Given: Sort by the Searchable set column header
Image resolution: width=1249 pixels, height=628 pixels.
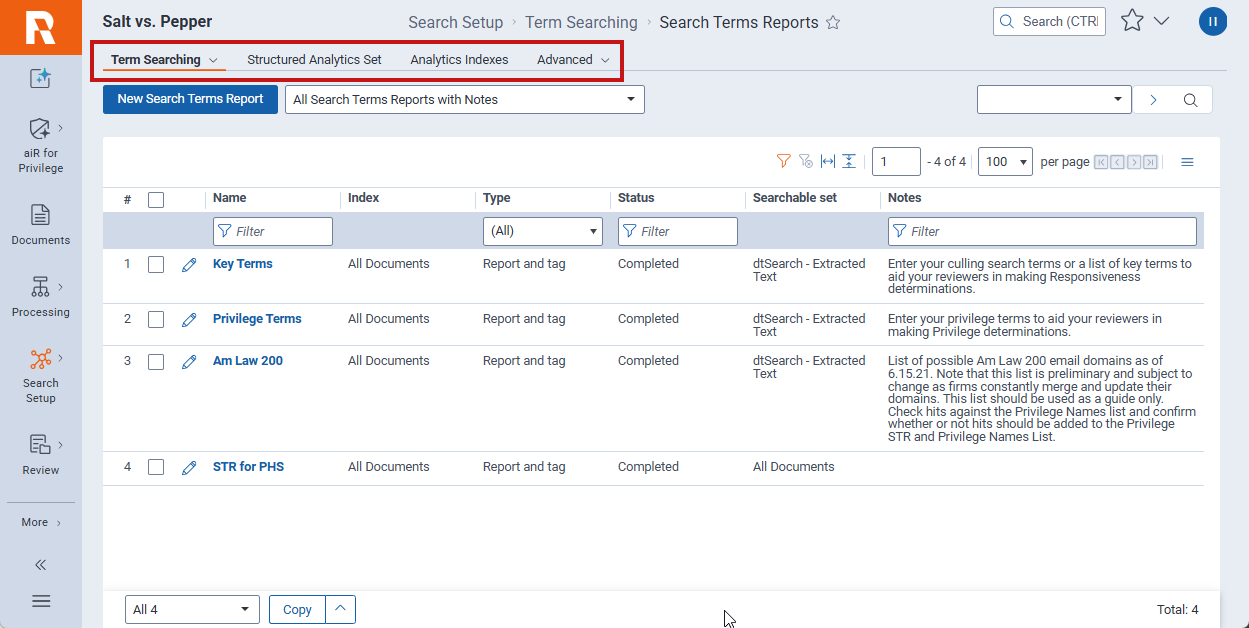Looking at the screenshot, I should pyautogui.click(x=795, y=198).
